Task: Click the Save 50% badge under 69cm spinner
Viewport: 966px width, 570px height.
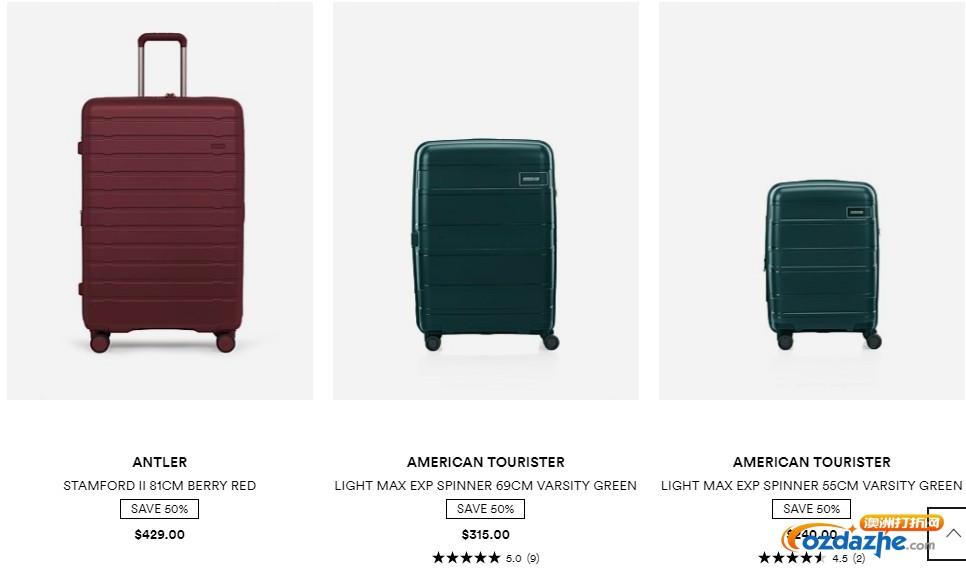Action: [485, 509]
